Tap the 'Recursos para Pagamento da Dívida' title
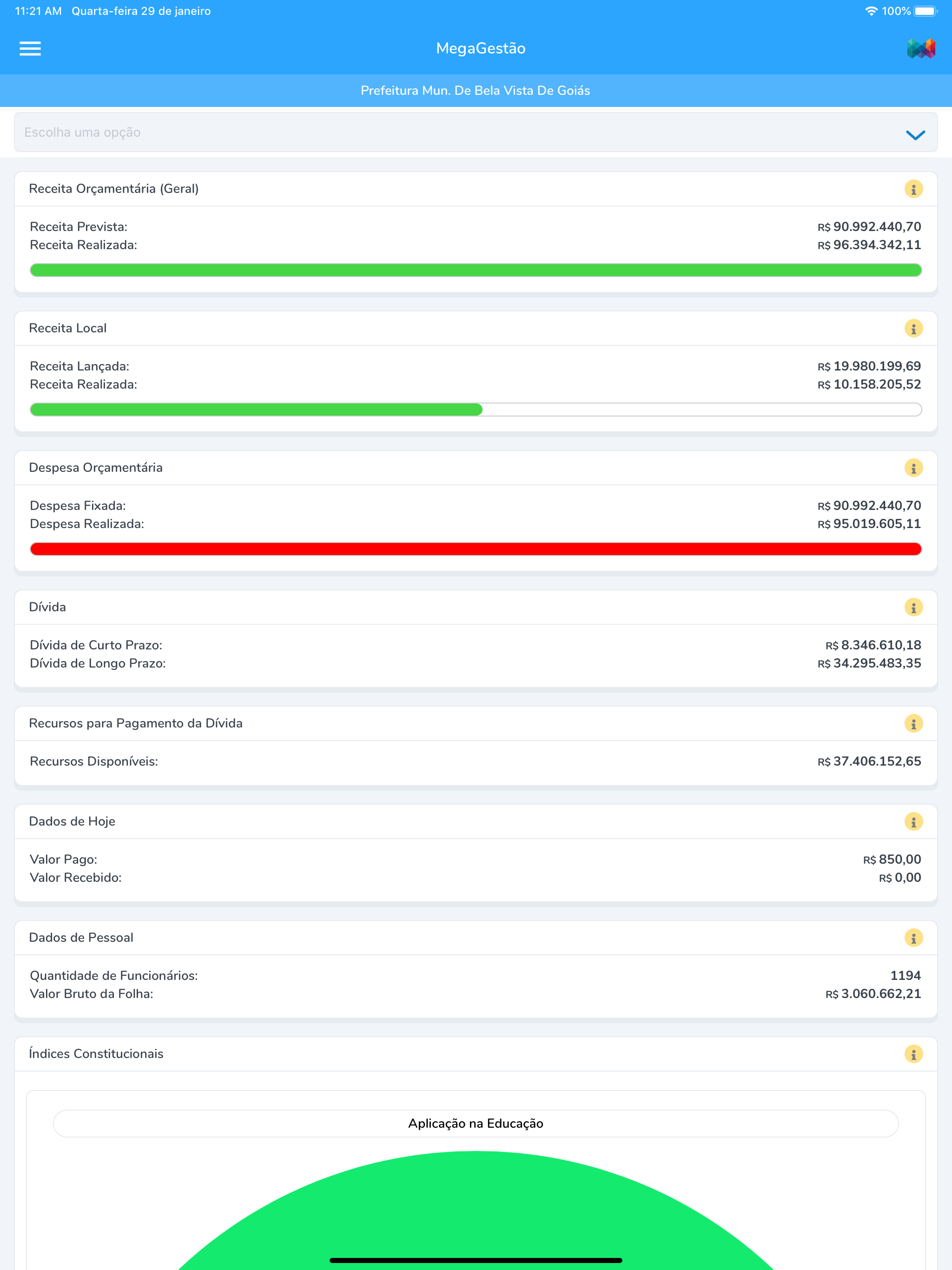The width and height of the screenshot is (952, 1270). click(136, 723)
